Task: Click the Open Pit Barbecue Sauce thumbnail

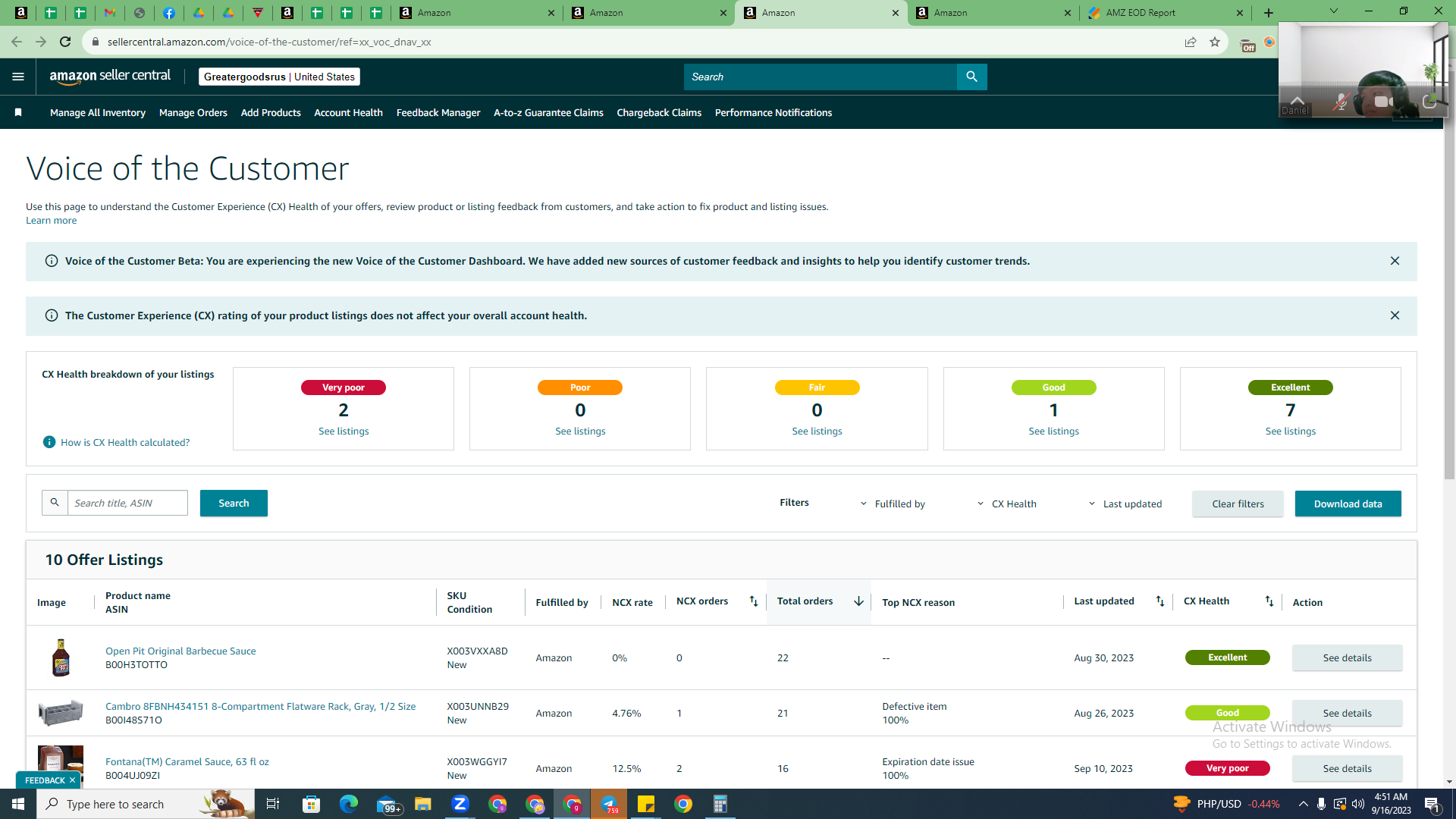Action: (x=61, y=657)
